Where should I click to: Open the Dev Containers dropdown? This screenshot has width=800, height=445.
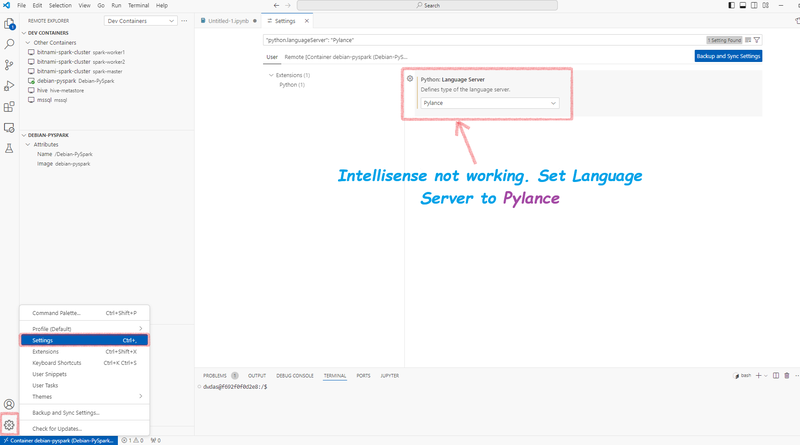point(141,21)
